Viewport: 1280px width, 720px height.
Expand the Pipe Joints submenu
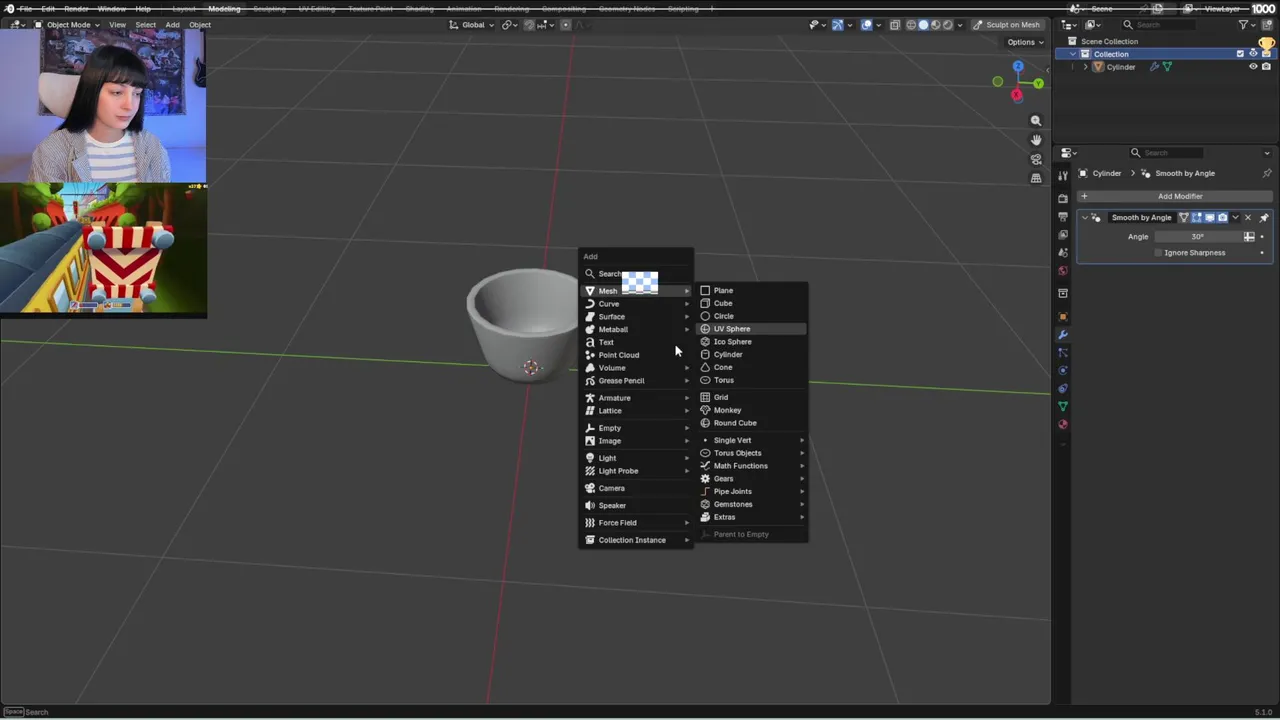click(x=751, y=491)
